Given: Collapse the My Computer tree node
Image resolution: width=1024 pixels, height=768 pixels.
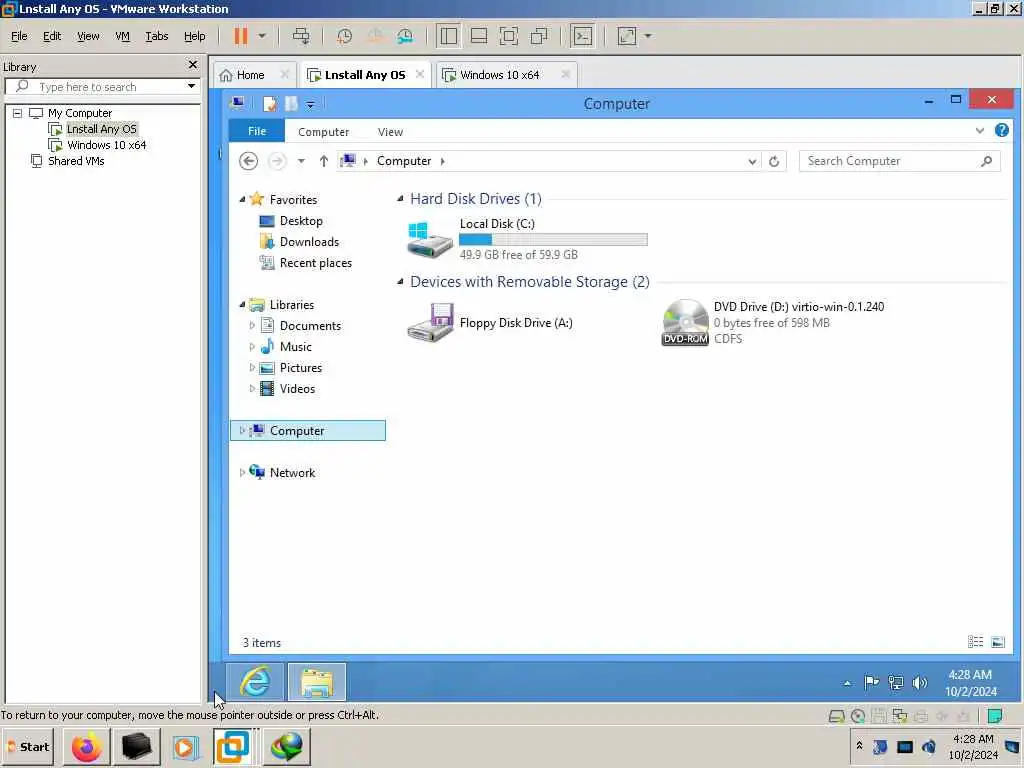Looking at the screenshot, I should (x=17, y=113).
